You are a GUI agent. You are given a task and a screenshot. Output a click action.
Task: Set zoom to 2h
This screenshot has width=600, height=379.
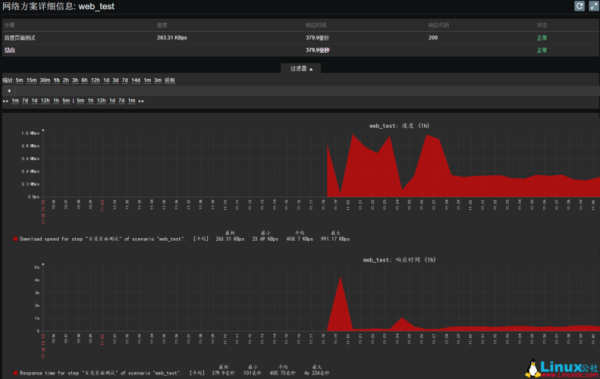66,80
